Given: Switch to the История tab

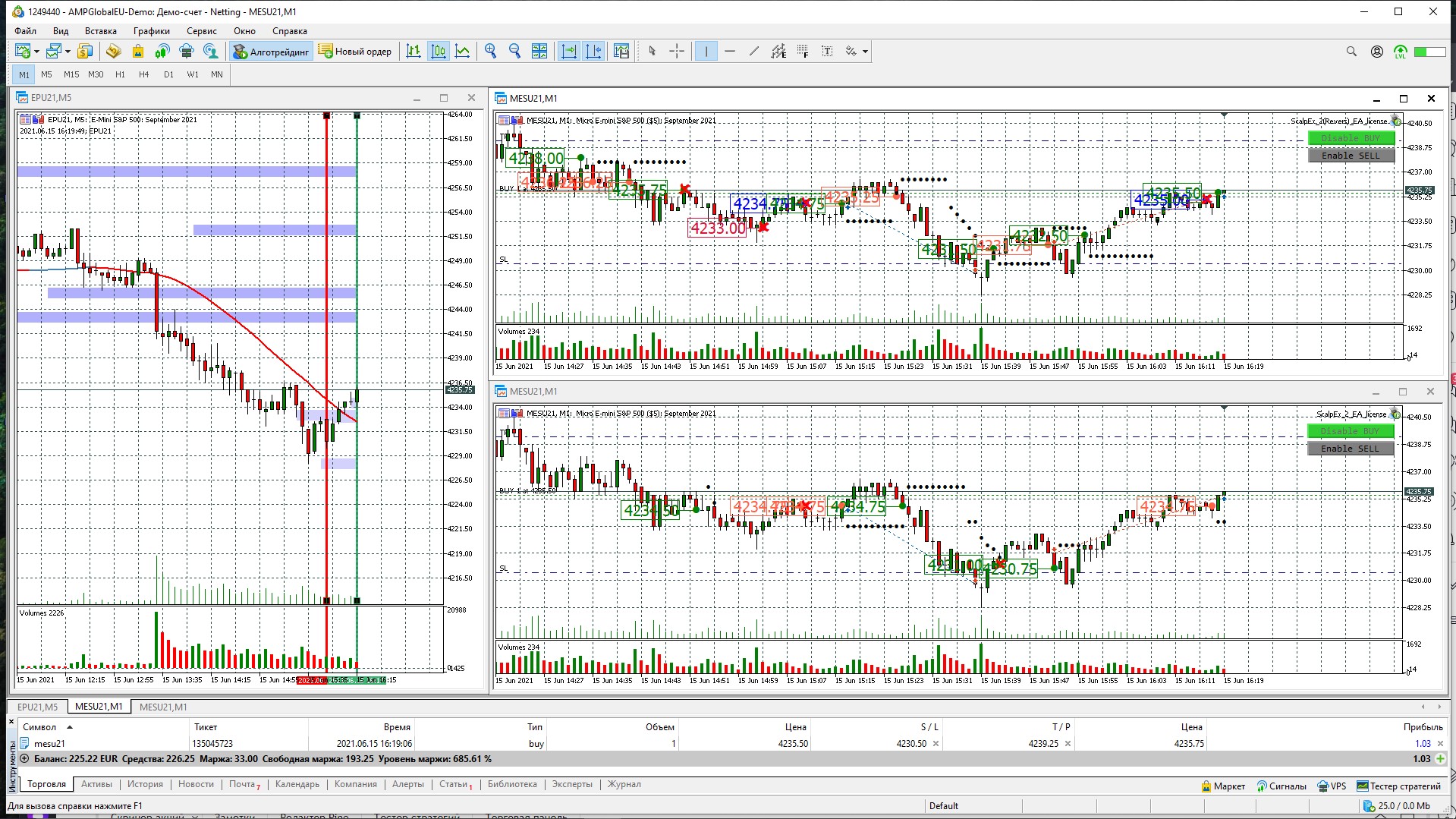Looking at the screenshot, I should pyautogui.click(x=145, y=784).
